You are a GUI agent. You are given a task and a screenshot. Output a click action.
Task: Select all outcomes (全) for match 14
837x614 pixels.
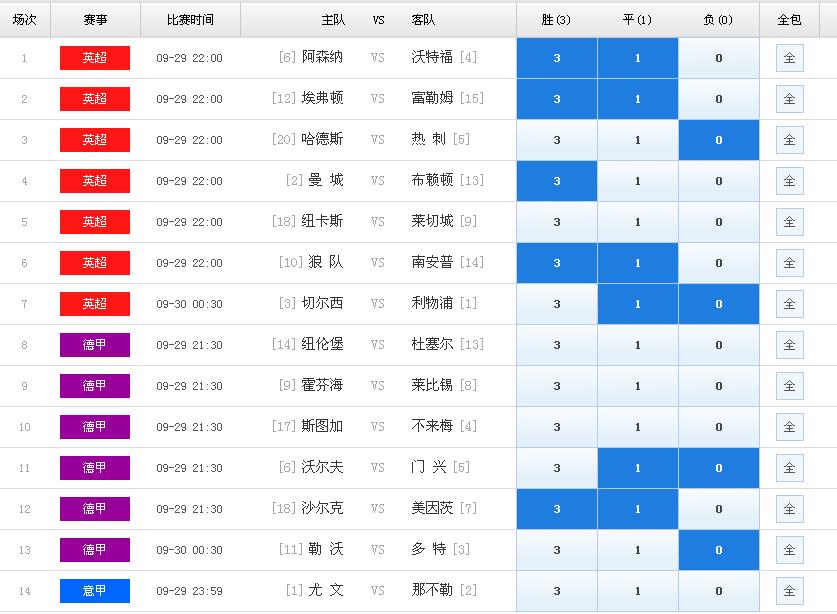[789, 591]
